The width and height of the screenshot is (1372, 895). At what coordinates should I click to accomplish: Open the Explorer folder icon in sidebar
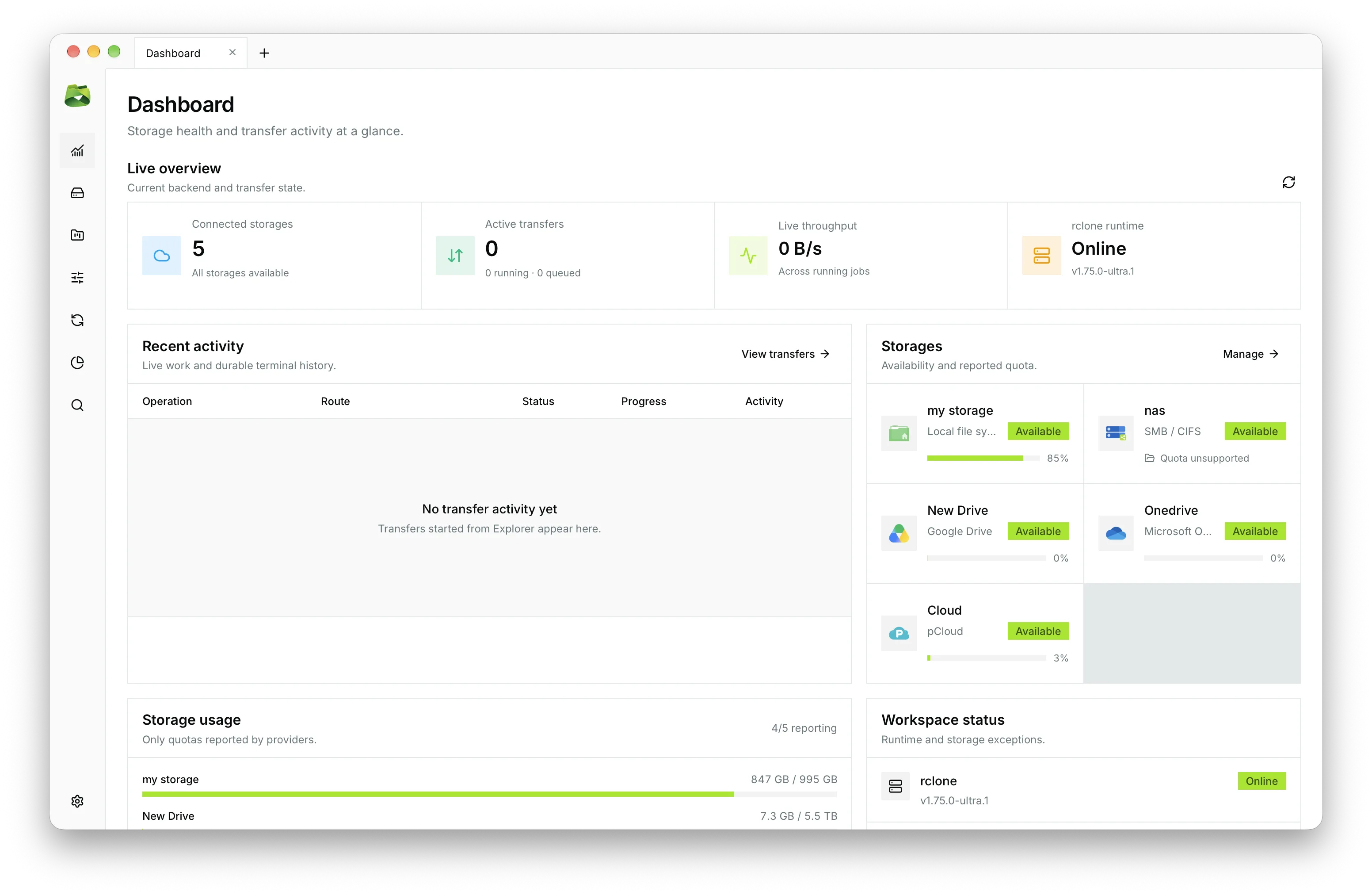click(x=77, y=235)
